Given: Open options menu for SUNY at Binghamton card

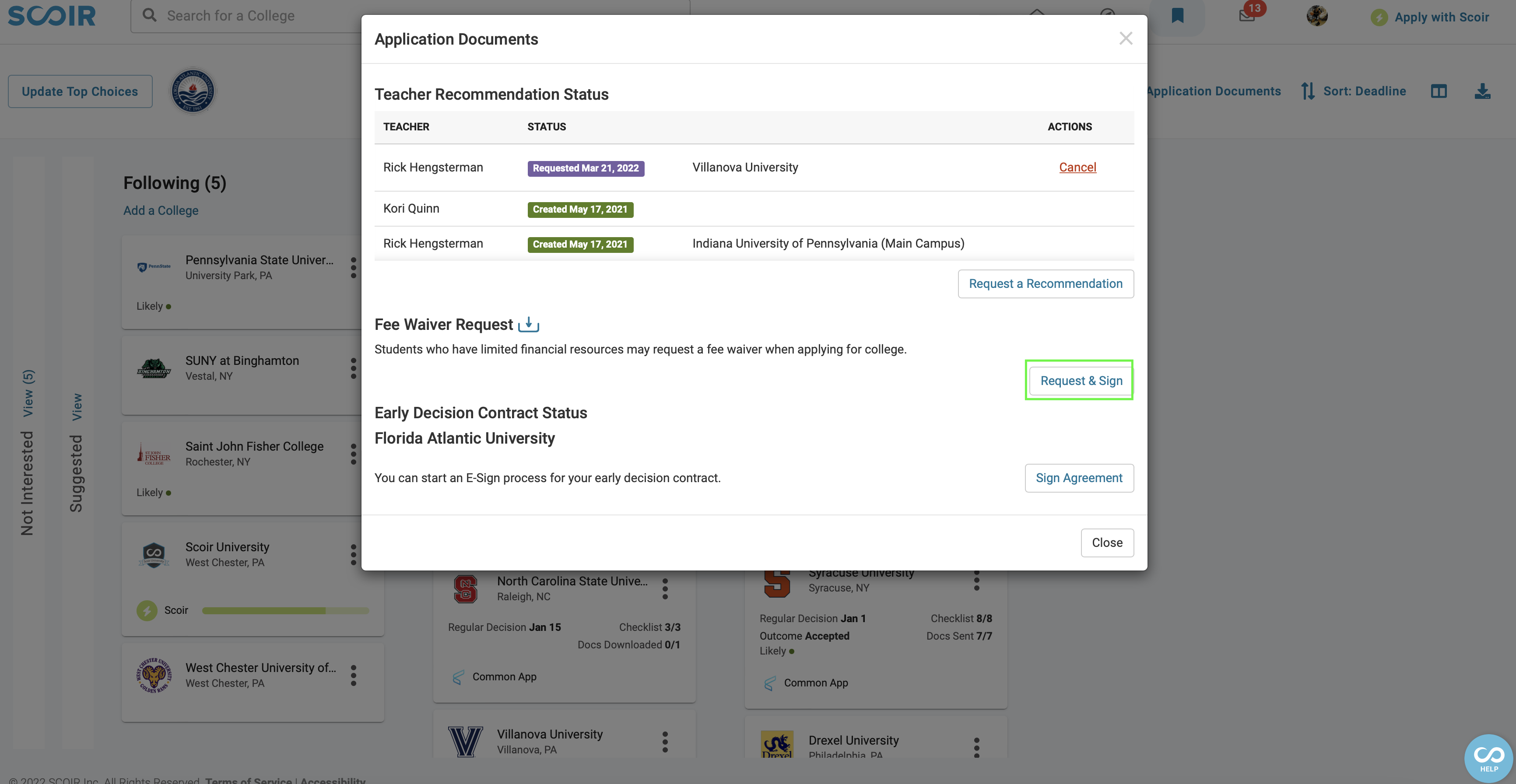Looking at the screenshot, I should [x=354, y=368].
